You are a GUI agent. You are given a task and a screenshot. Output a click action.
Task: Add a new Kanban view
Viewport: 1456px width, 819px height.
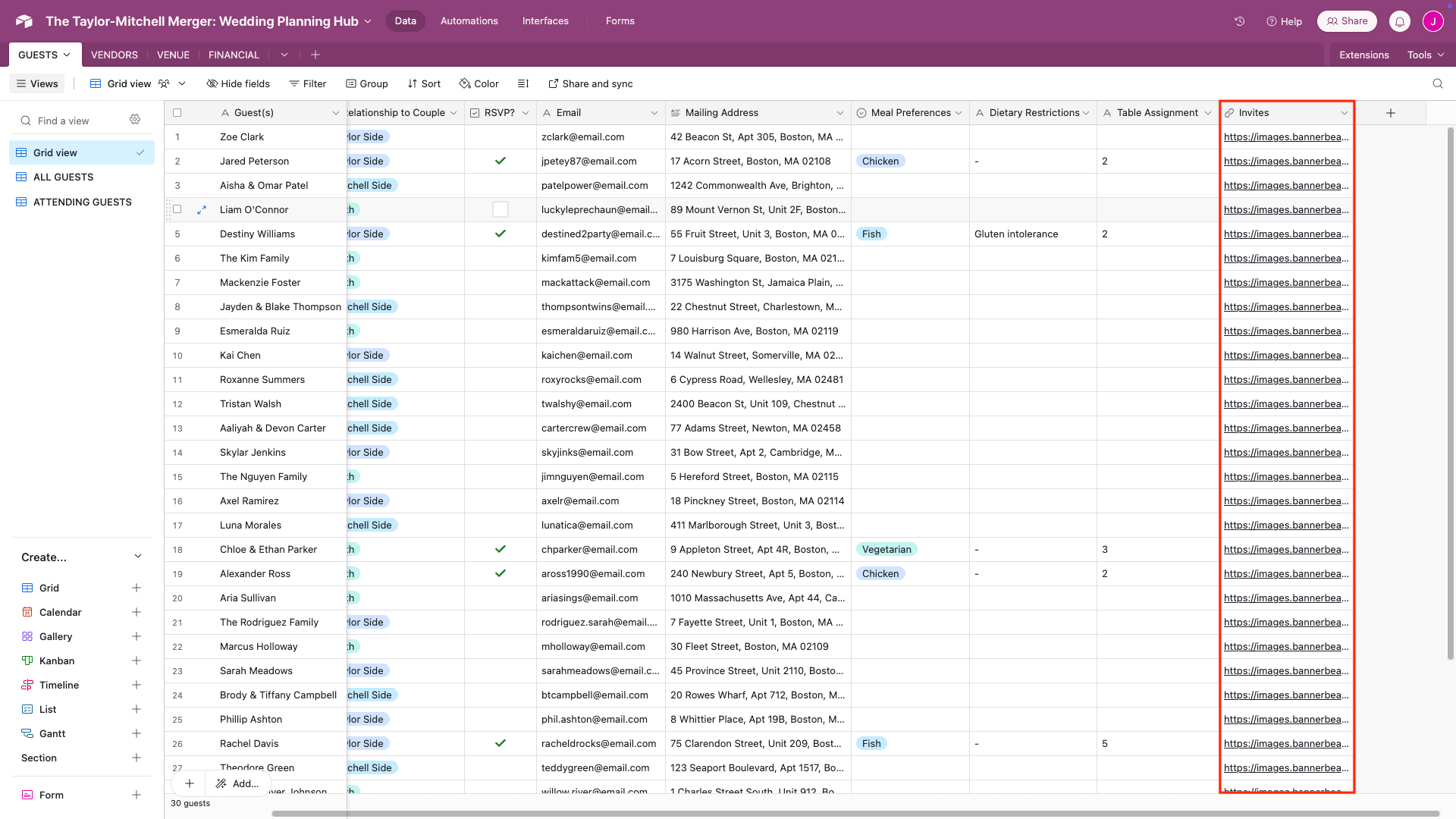[136, 661]
